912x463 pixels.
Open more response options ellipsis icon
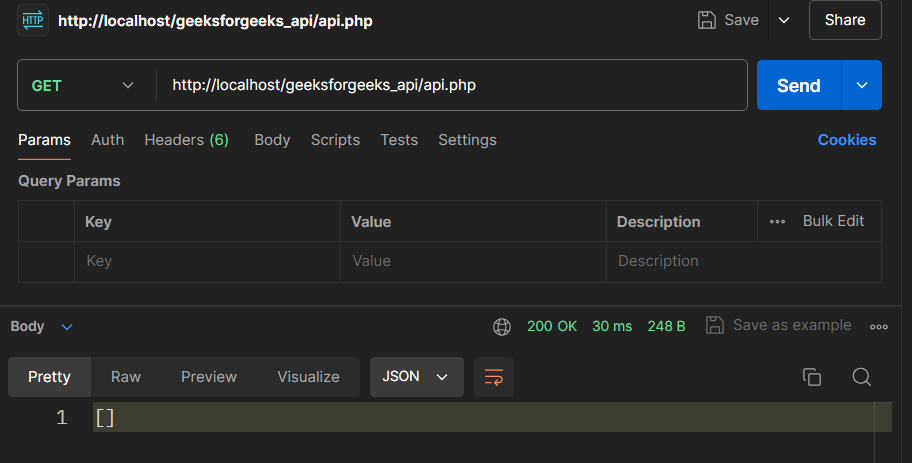(879, 326)
